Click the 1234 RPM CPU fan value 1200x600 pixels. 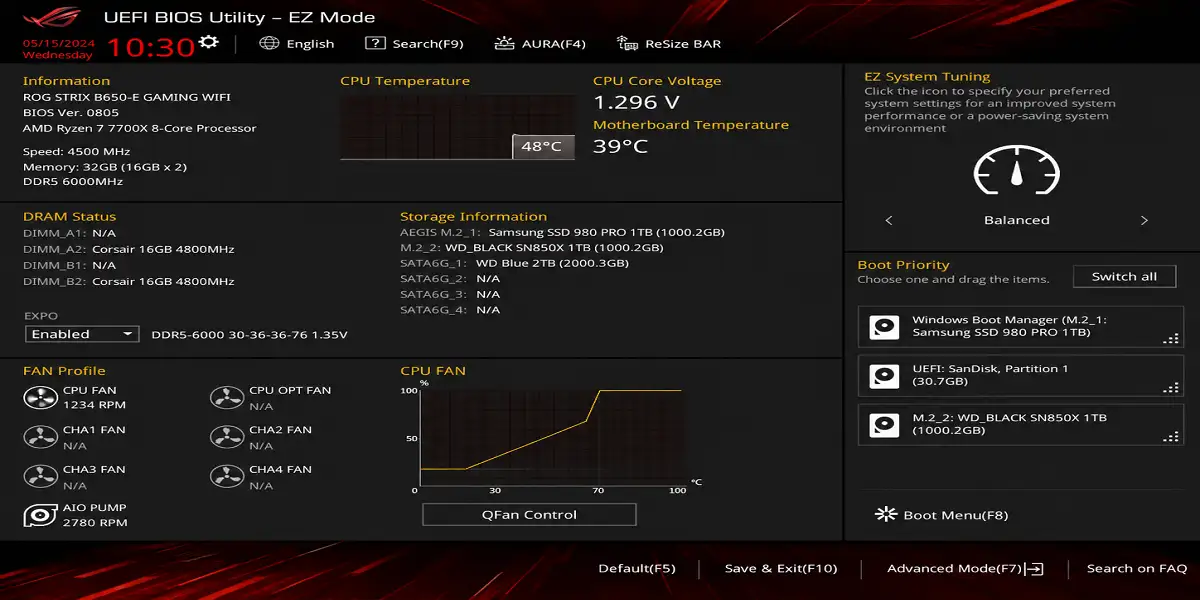(x=94, y=406)
